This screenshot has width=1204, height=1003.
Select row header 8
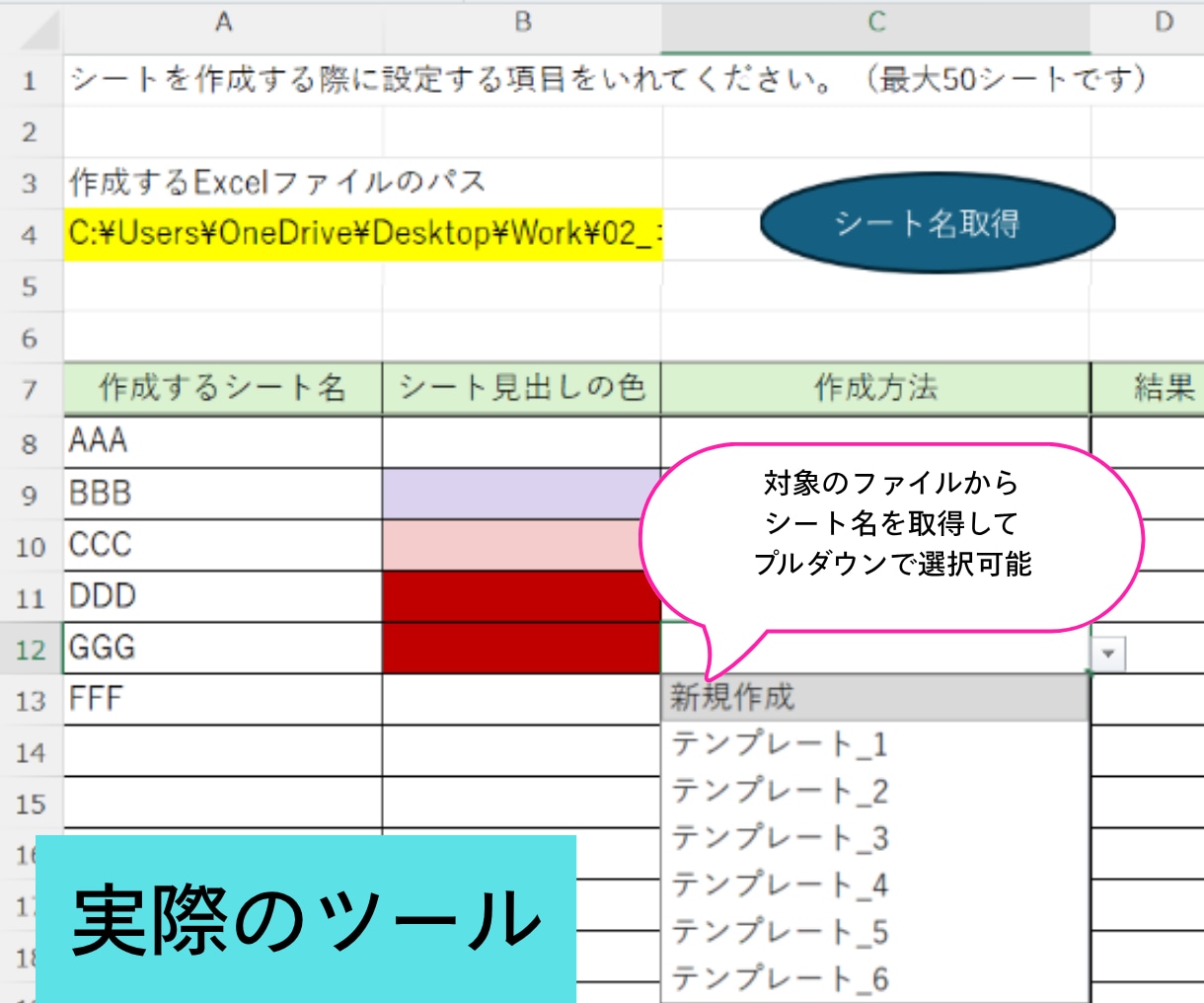pyautogui.click(x=31, y=442)
